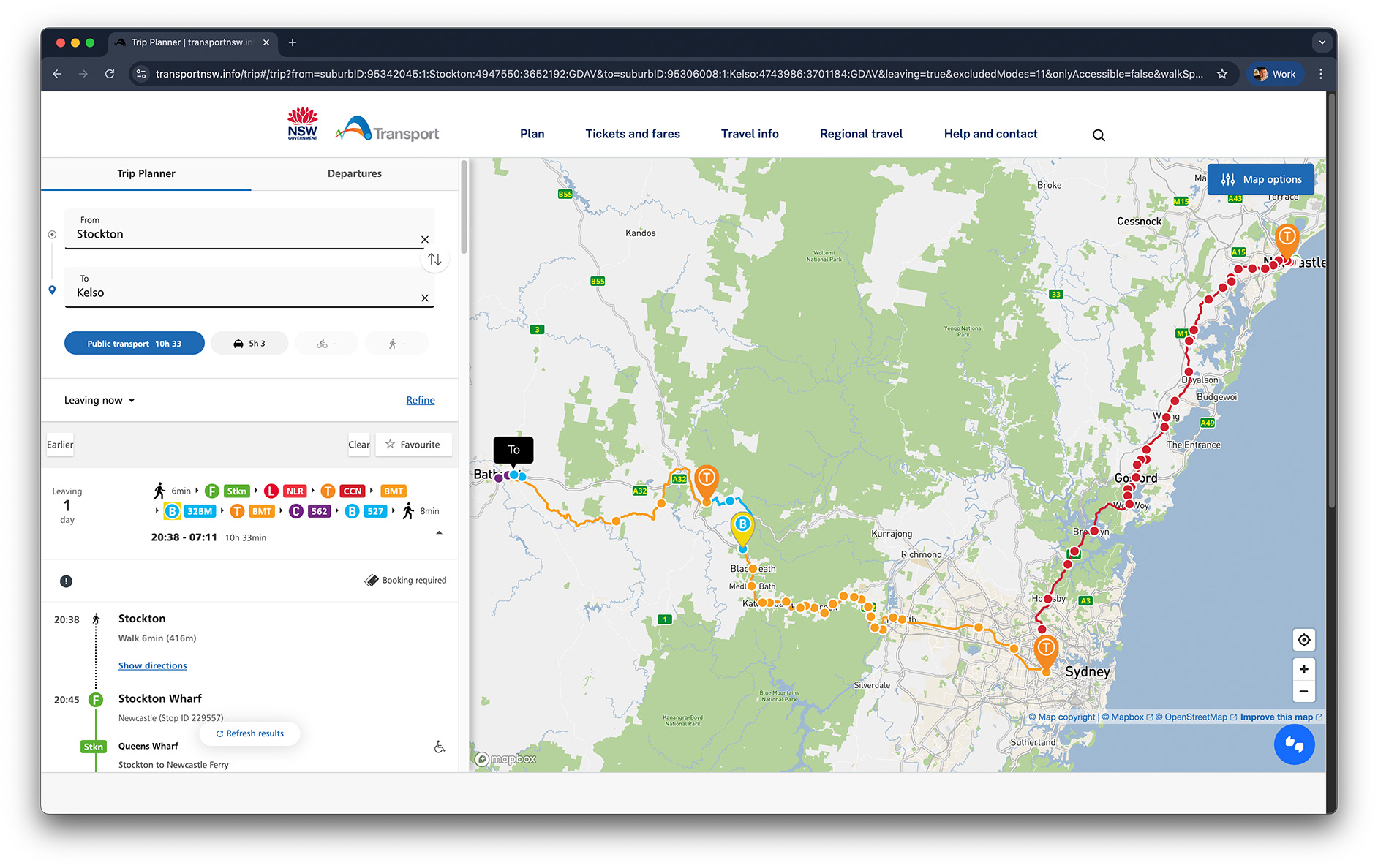
Task: Swap the From and To locations
Action: click(434, 260)
